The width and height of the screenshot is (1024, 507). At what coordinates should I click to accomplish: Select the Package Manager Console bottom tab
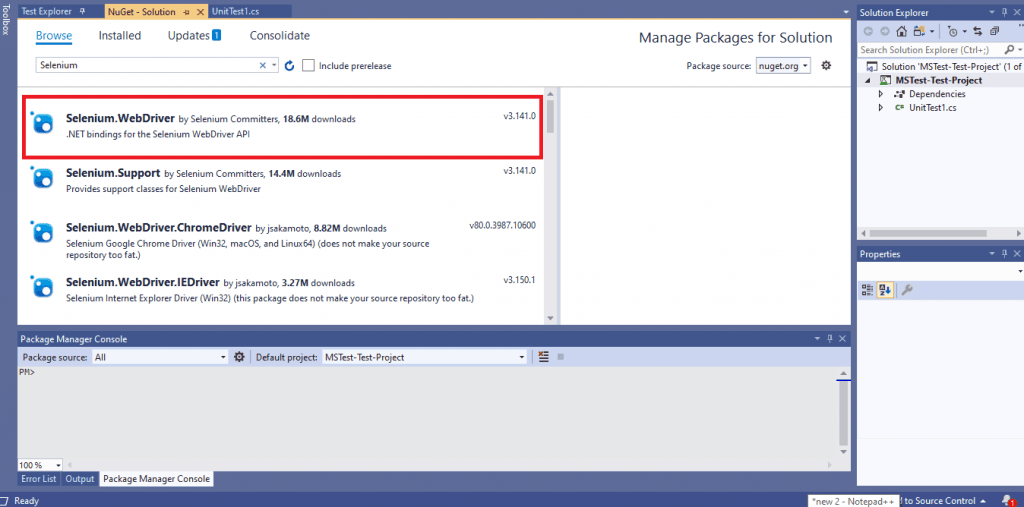pos(157,479)
